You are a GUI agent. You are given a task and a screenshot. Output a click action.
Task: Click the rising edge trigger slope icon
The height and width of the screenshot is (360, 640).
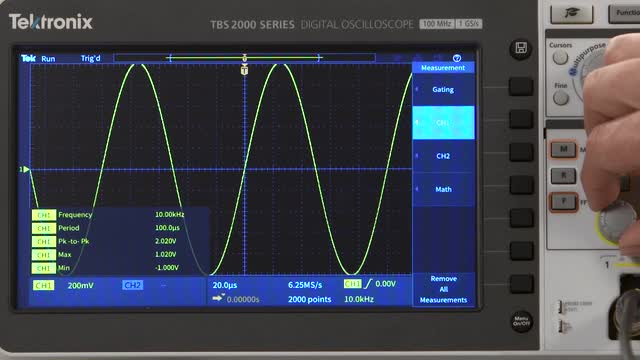(x=368, y=283)
